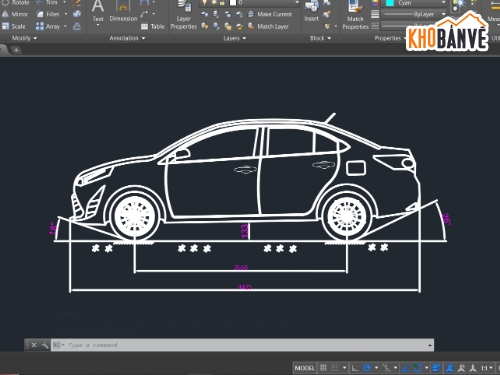Click the 133 ground clearance dimension

(x=245, y=231)
